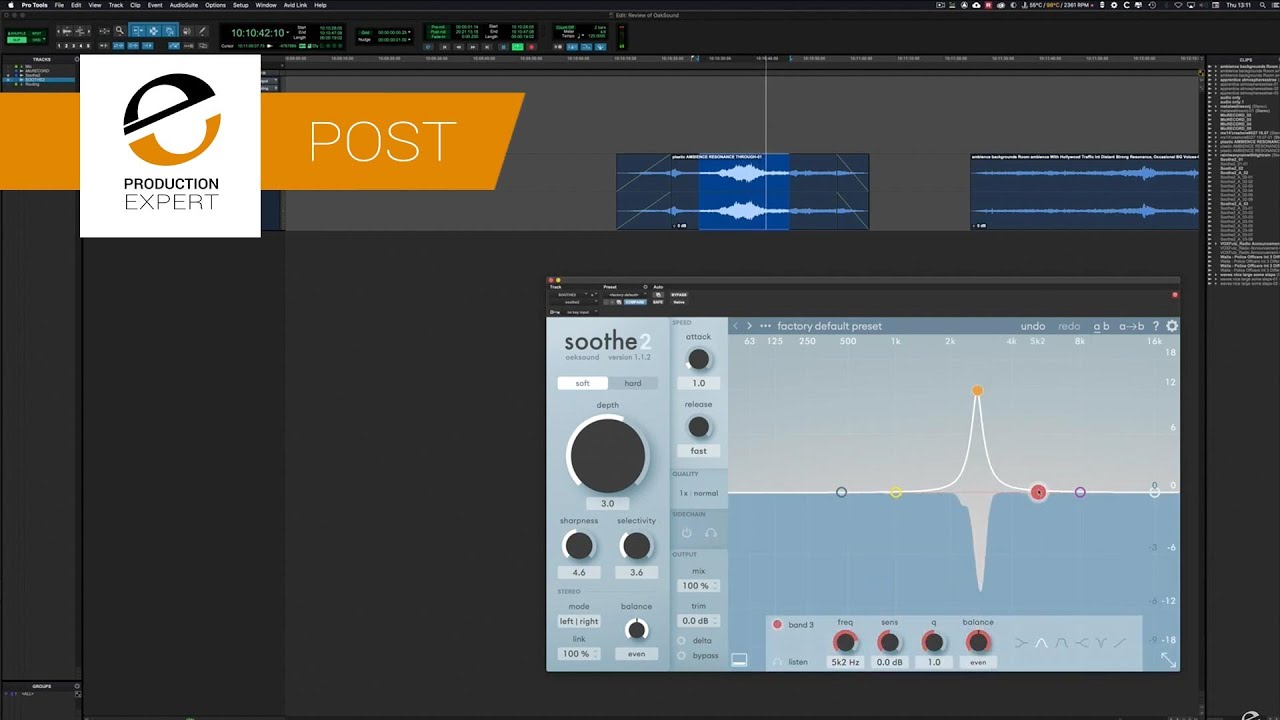The width and height of the screenshot is (1280, 720).
Task: Enable the soothe2 bypass option
Action: [x=682, y=655]
